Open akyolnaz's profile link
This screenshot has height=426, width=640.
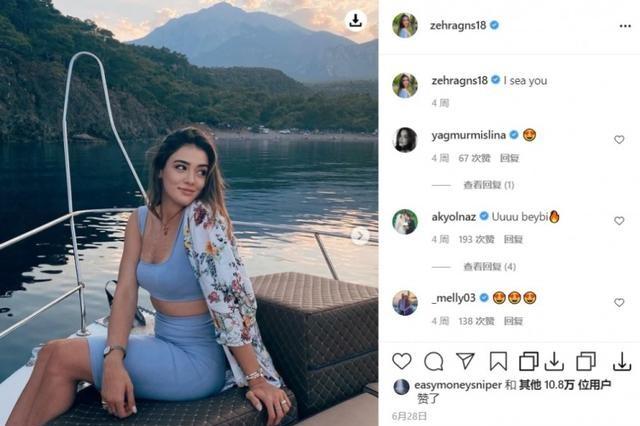(453, 217)
